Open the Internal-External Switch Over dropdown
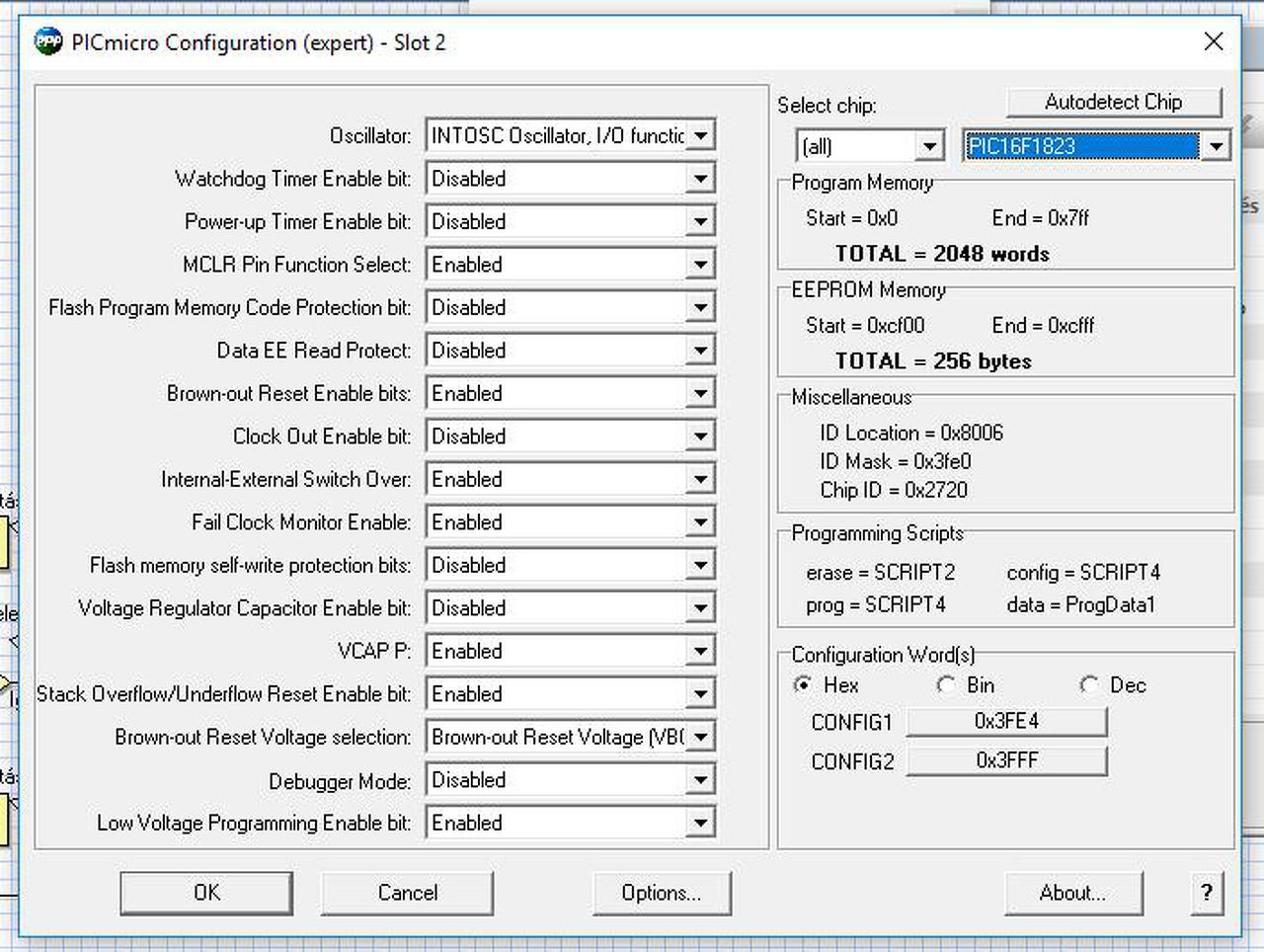Screen dimensions: 1264x952 [x=571, y=479]
